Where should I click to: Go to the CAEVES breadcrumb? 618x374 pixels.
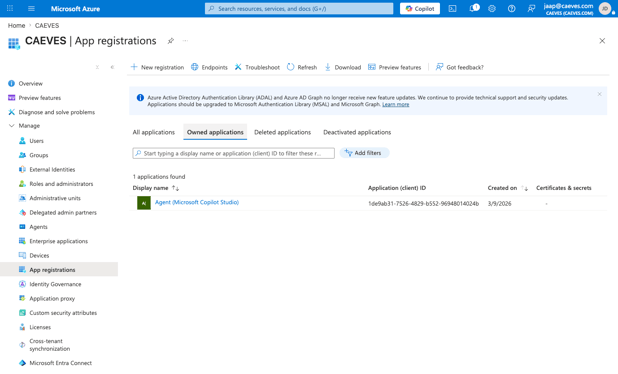[x=47, y=26]
